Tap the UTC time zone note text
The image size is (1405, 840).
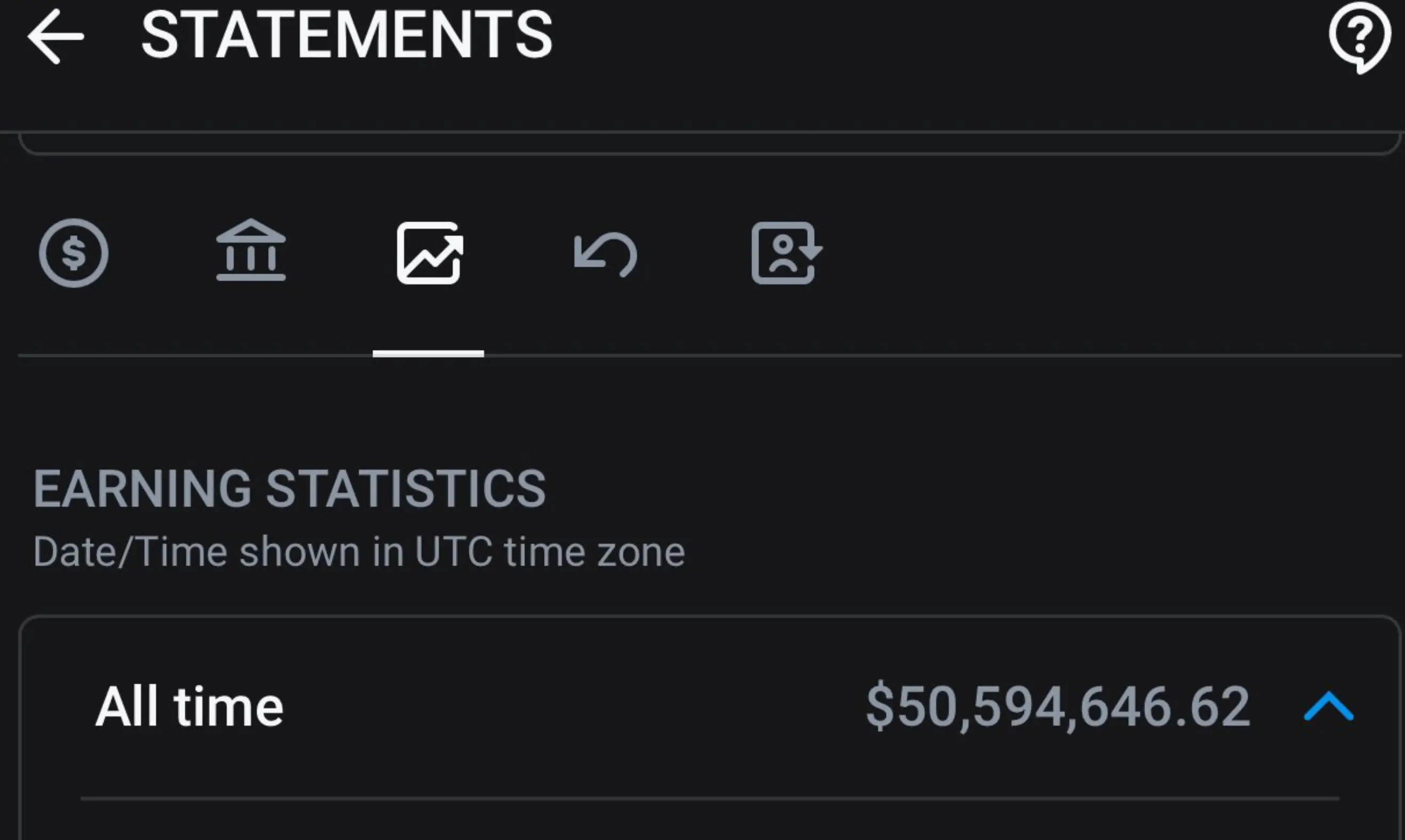359,551
